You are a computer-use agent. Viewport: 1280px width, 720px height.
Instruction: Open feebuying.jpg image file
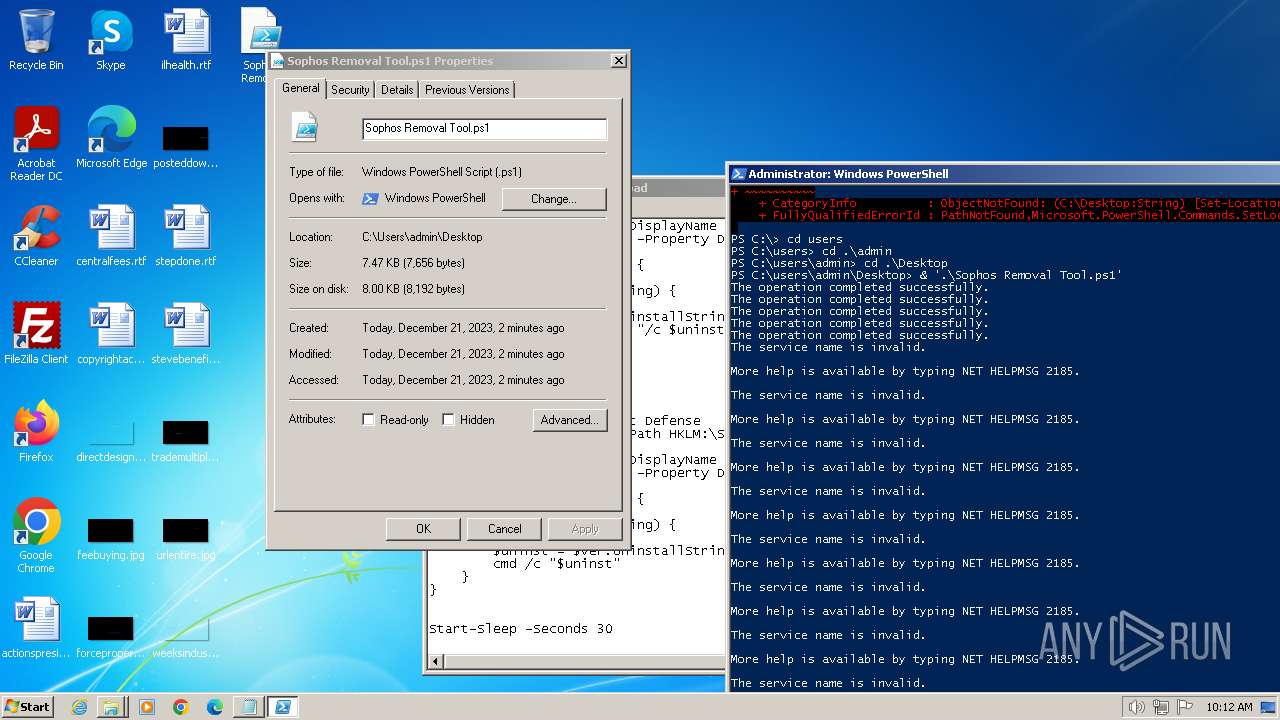(111, 538)
